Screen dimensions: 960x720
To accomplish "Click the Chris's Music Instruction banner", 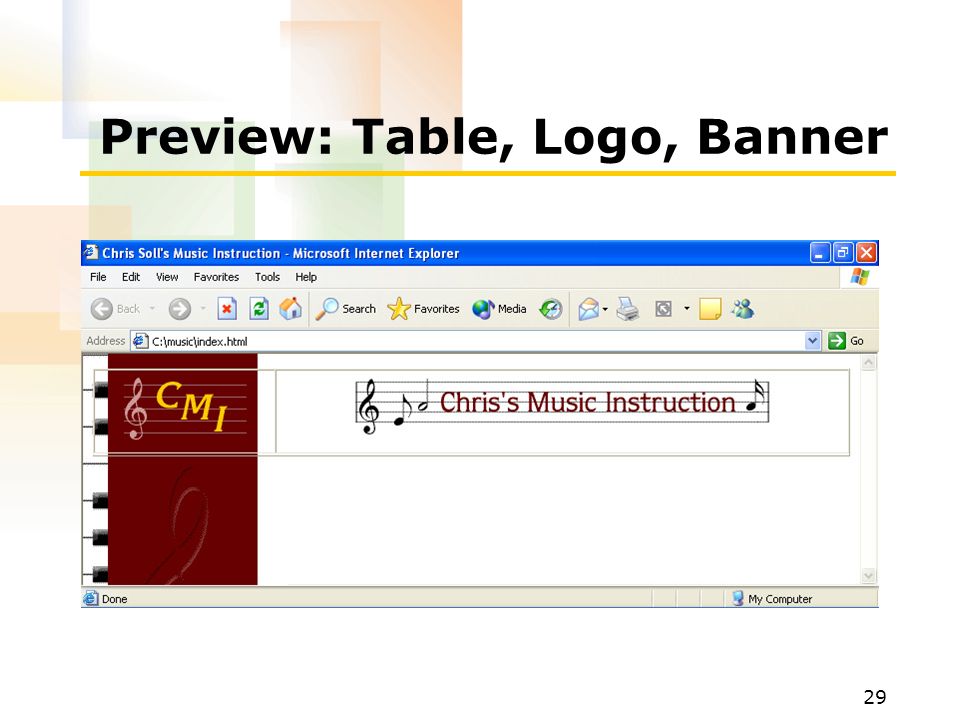I will pos(562,405).
